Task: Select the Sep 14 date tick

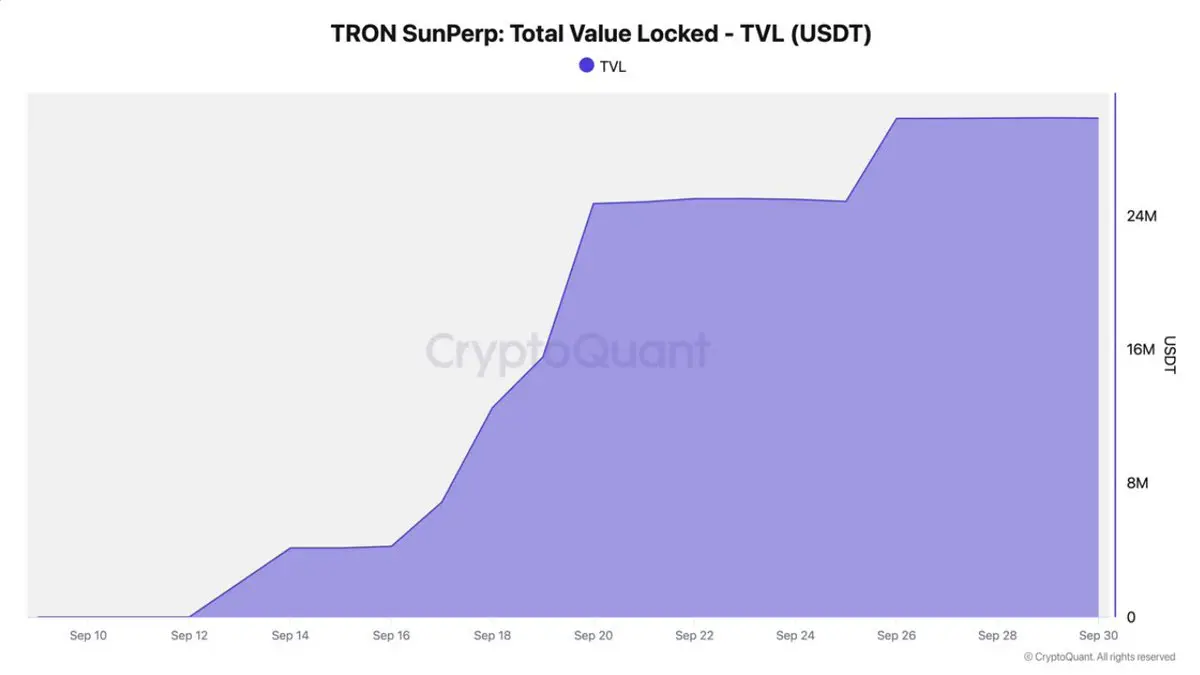Action: [x=290, y=635]
